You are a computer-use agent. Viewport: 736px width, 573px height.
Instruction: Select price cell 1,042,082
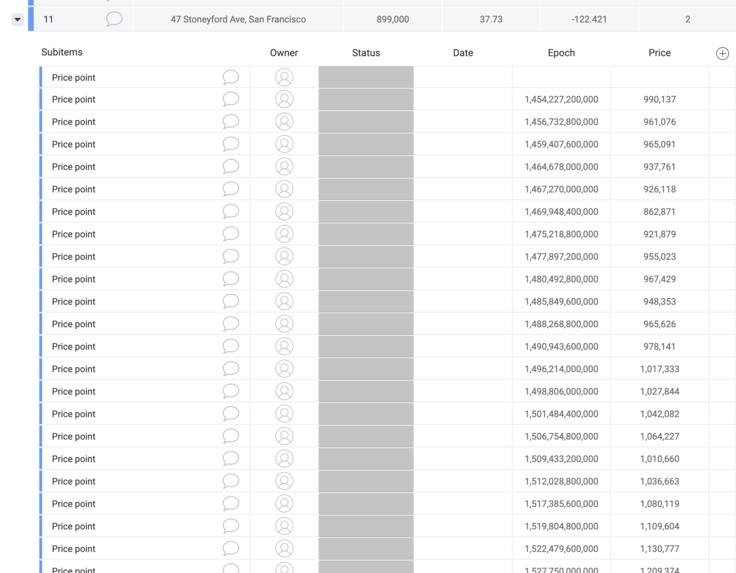pyautogui.click(x=659, y=414)
